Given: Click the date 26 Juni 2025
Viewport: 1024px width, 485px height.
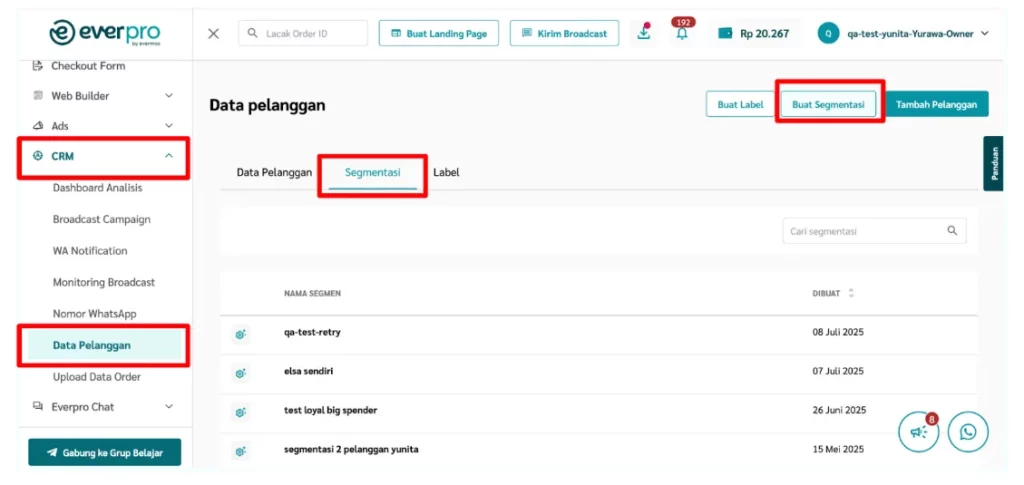Looking at the screenshot, I should point(839,411).
